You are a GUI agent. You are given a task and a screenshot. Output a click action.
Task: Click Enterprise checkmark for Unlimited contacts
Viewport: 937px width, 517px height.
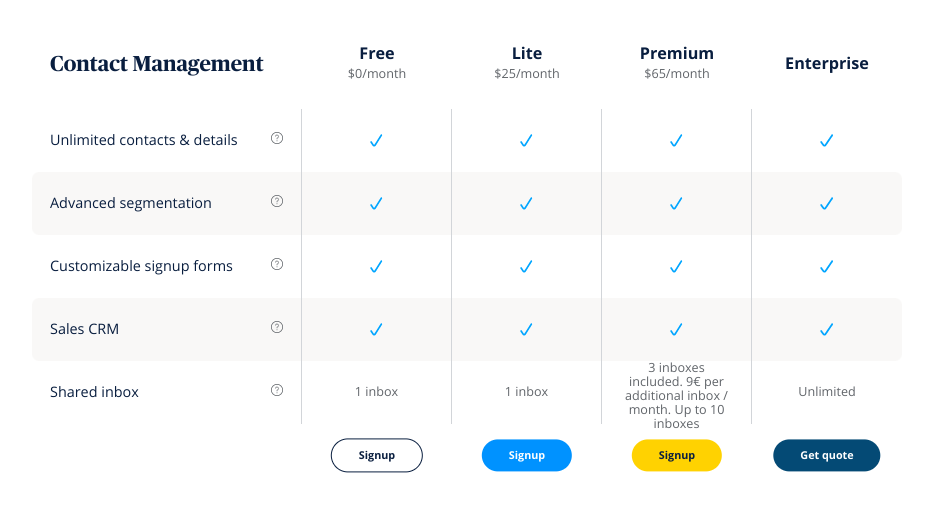click(826, 141)
